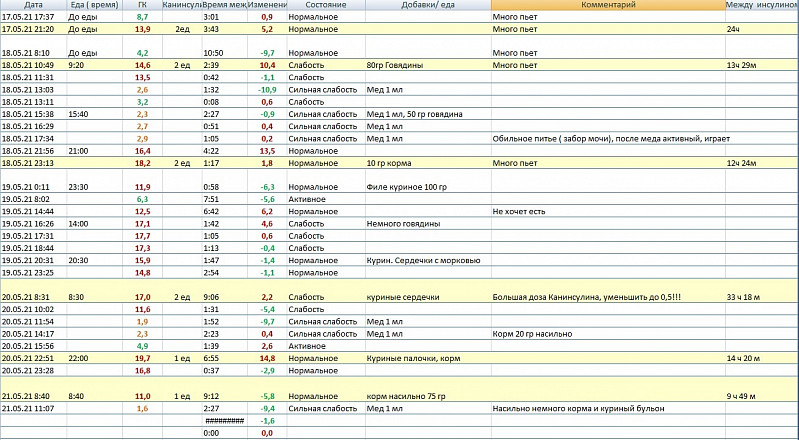Click glucose value 16,4
The width and height of the screenshot is (799, 440).
(x=143, y=151)
